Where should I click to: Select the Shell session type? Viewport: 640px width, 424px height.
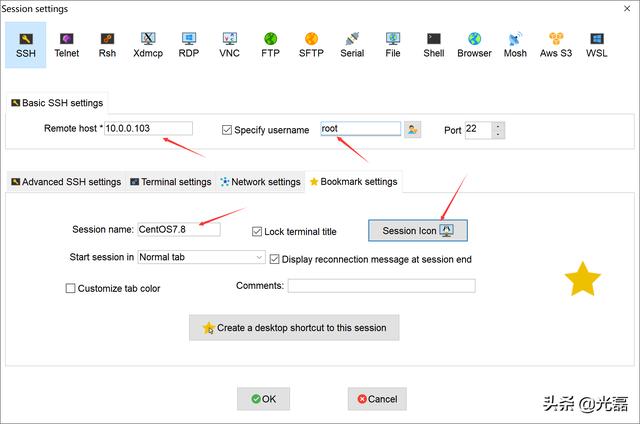(x=433, y=45)
